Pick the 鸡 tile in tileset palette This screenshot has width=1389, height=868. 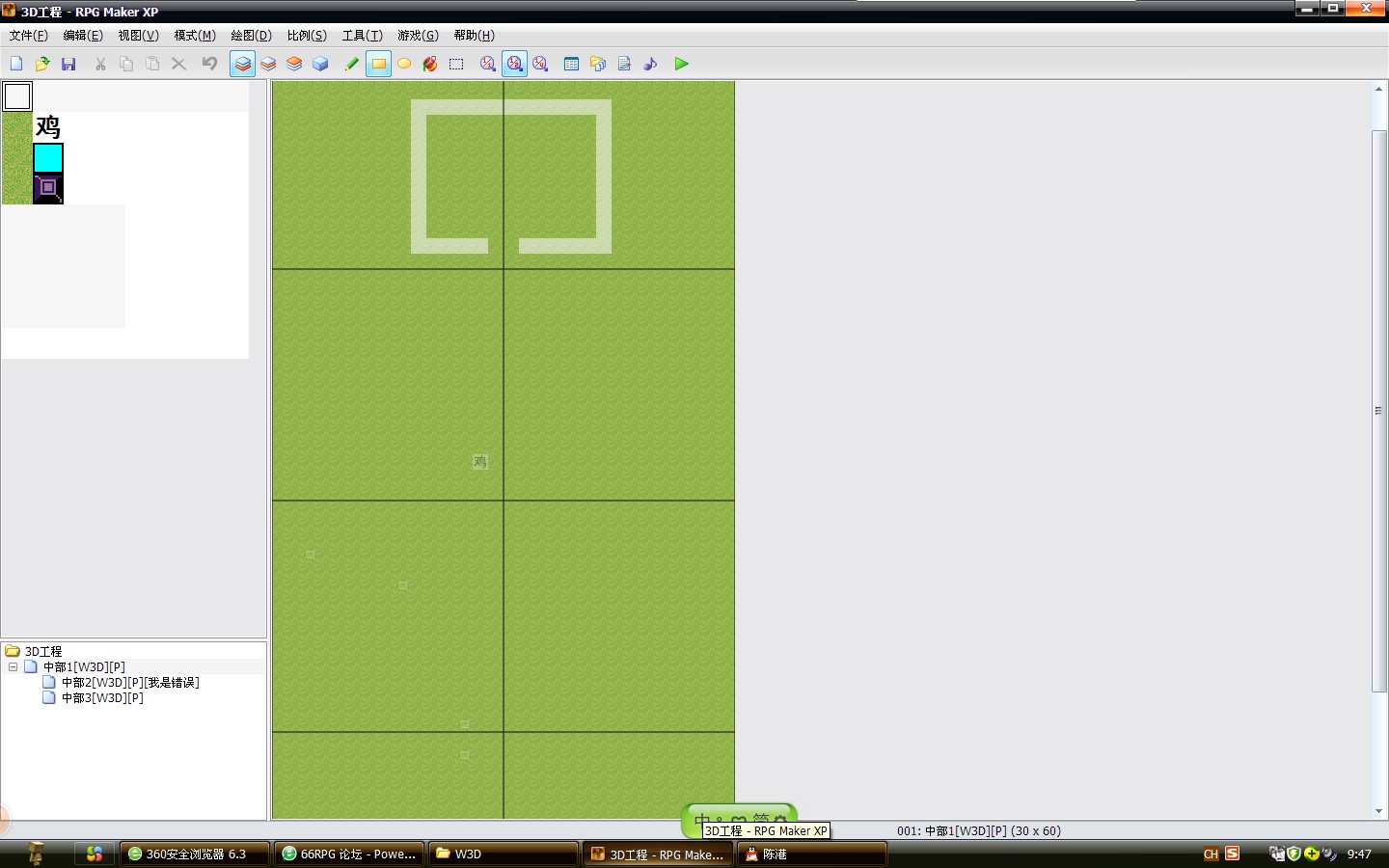48,127
